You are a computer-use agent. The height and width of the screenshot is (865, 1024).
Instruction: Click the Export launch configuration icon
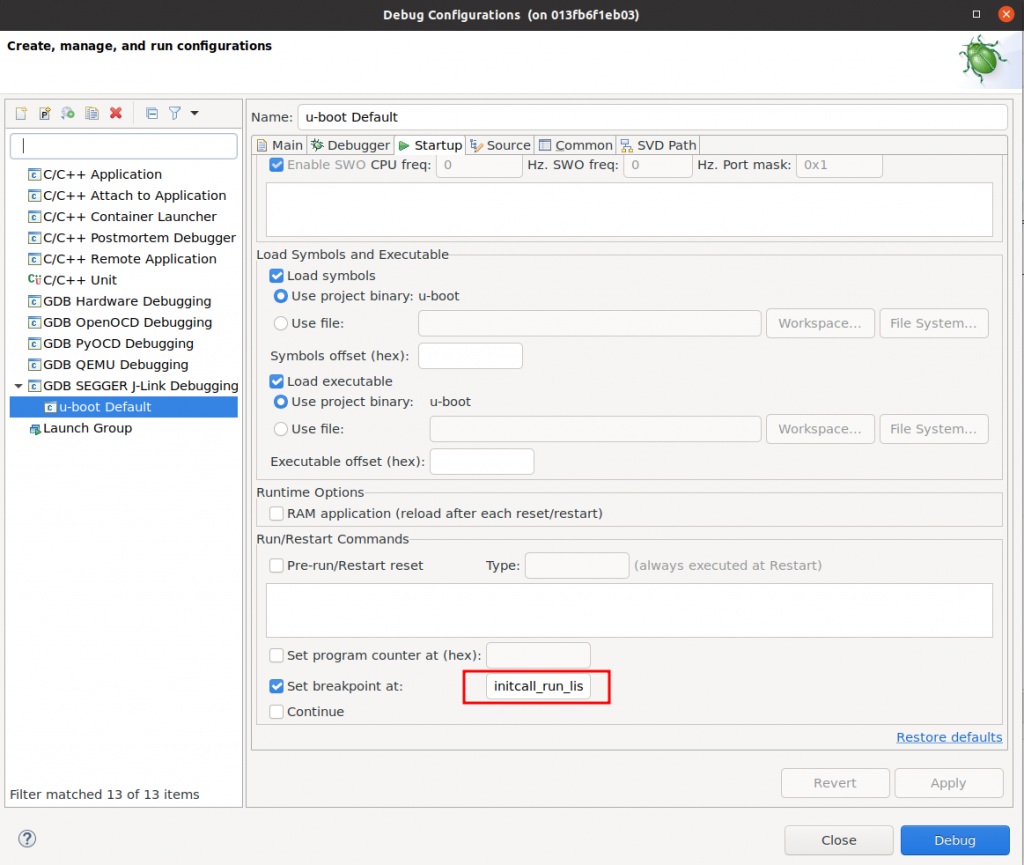(x=68, y=113)
